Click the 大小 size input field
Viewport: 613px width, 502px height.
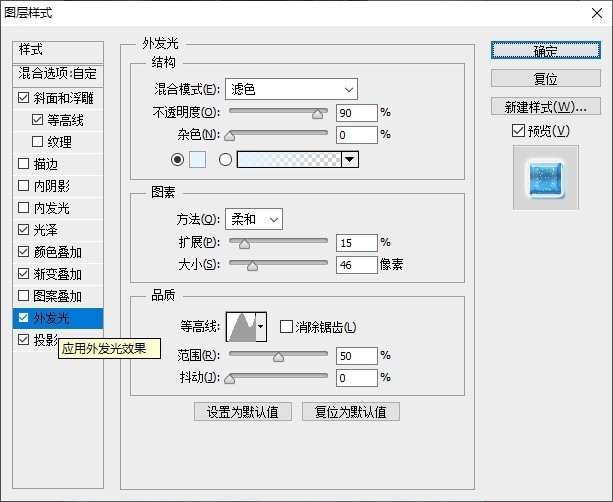356,265
